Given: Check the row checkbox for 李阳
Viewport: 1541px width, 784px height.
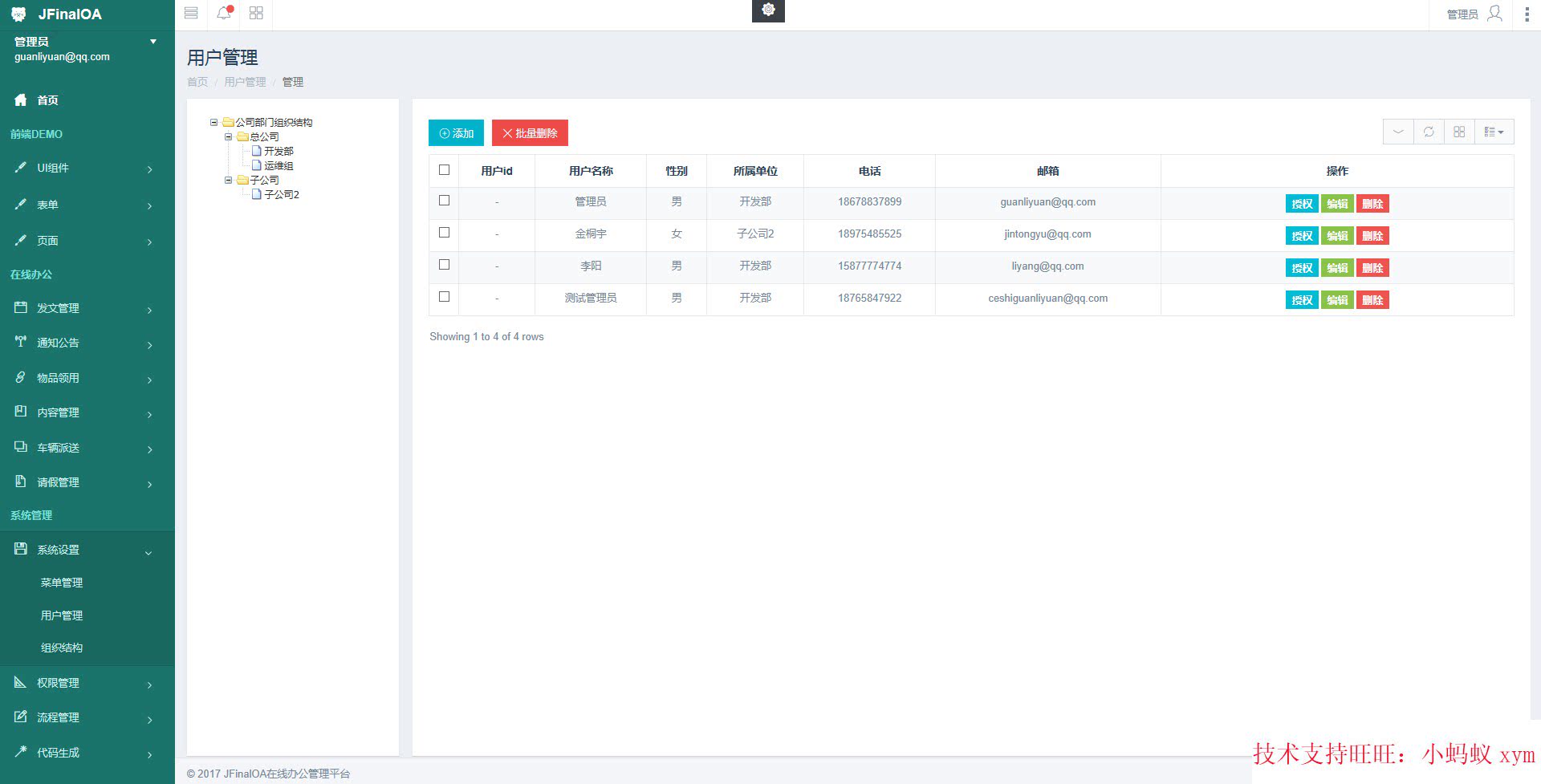Looking at the screenshot, I should [444, 265].
